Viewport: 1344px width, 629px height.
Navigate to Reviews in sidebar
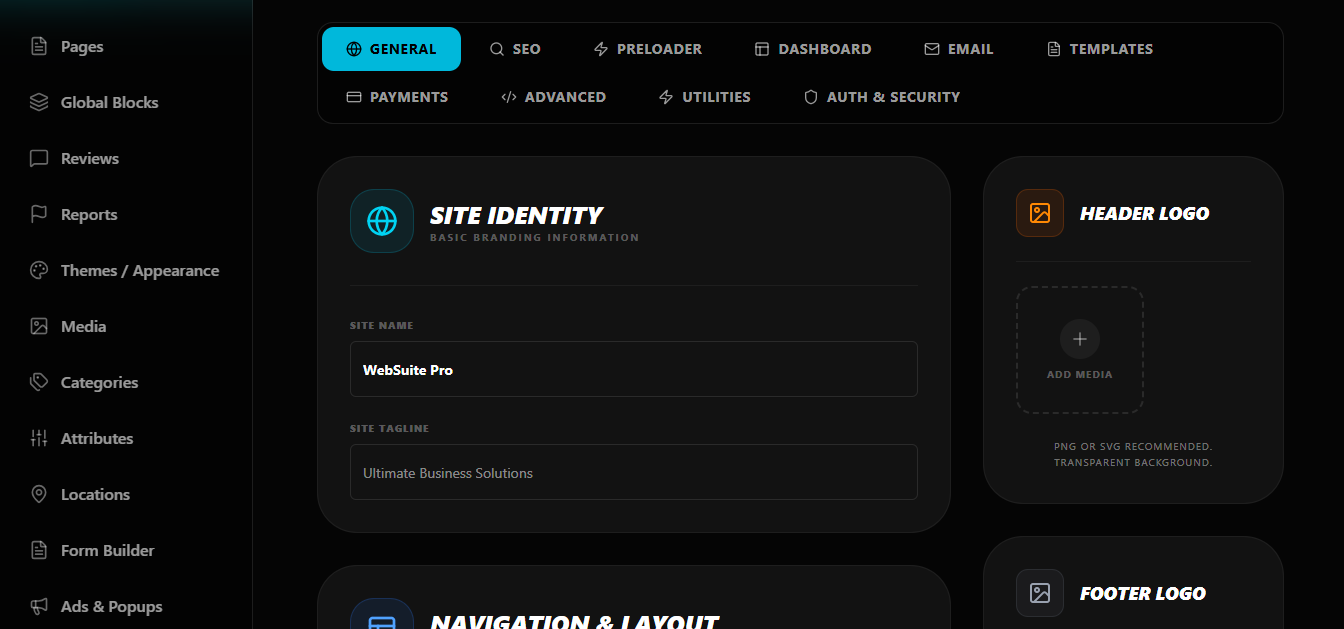click(89, 158)
